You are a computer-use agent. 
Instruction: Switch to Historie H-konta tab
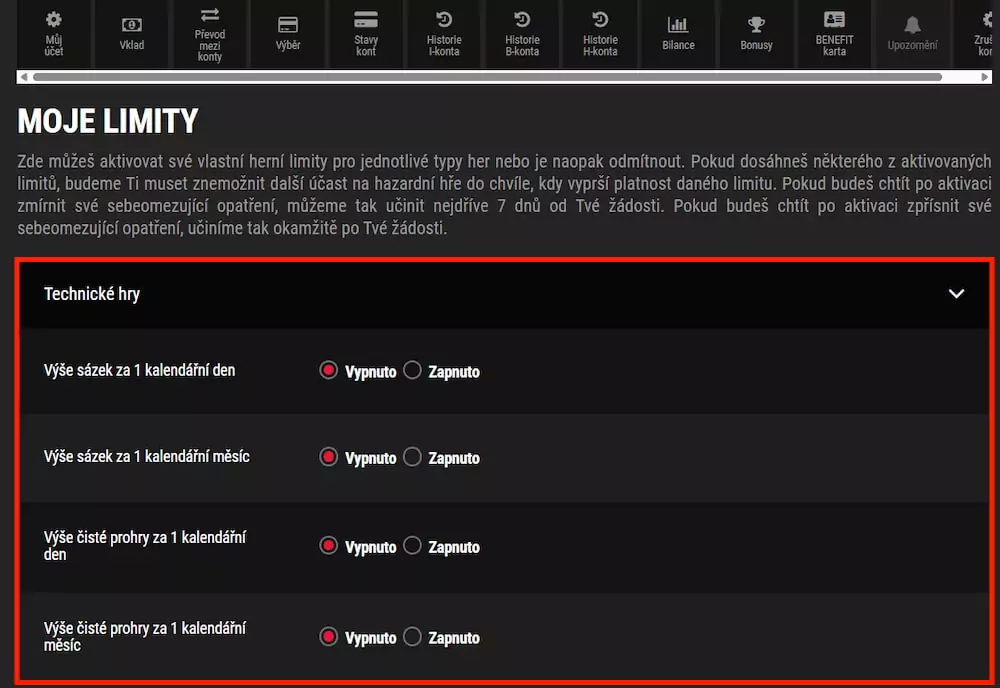pyautogui.click(x=600, y=34)
